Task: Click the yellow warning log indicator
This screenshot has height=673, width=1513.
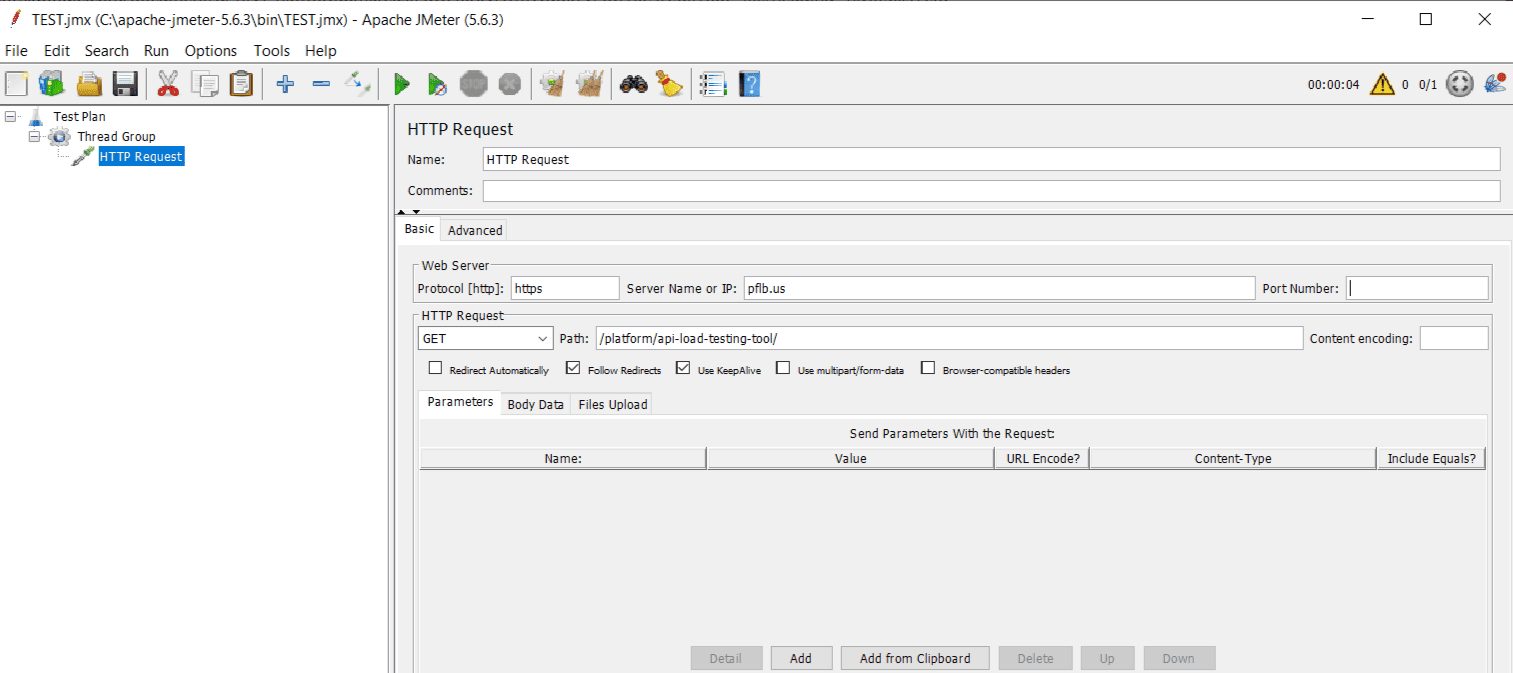Action: (x=1382, y=84)
